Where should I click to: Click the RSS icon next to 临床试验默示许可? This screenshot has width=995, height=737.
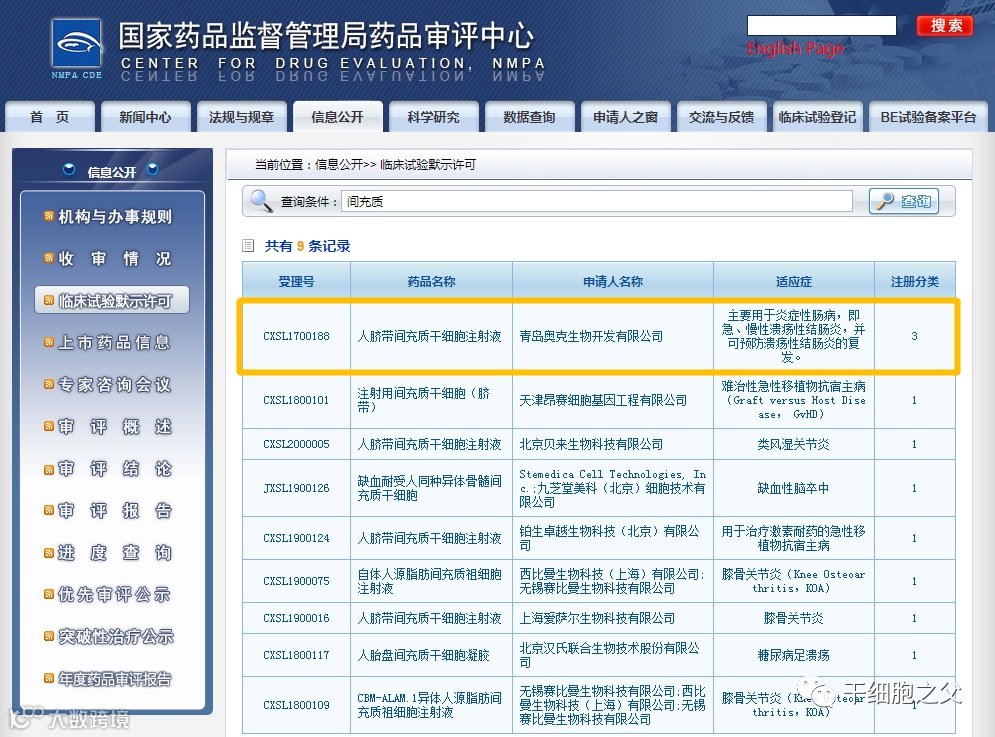(49, 300)
